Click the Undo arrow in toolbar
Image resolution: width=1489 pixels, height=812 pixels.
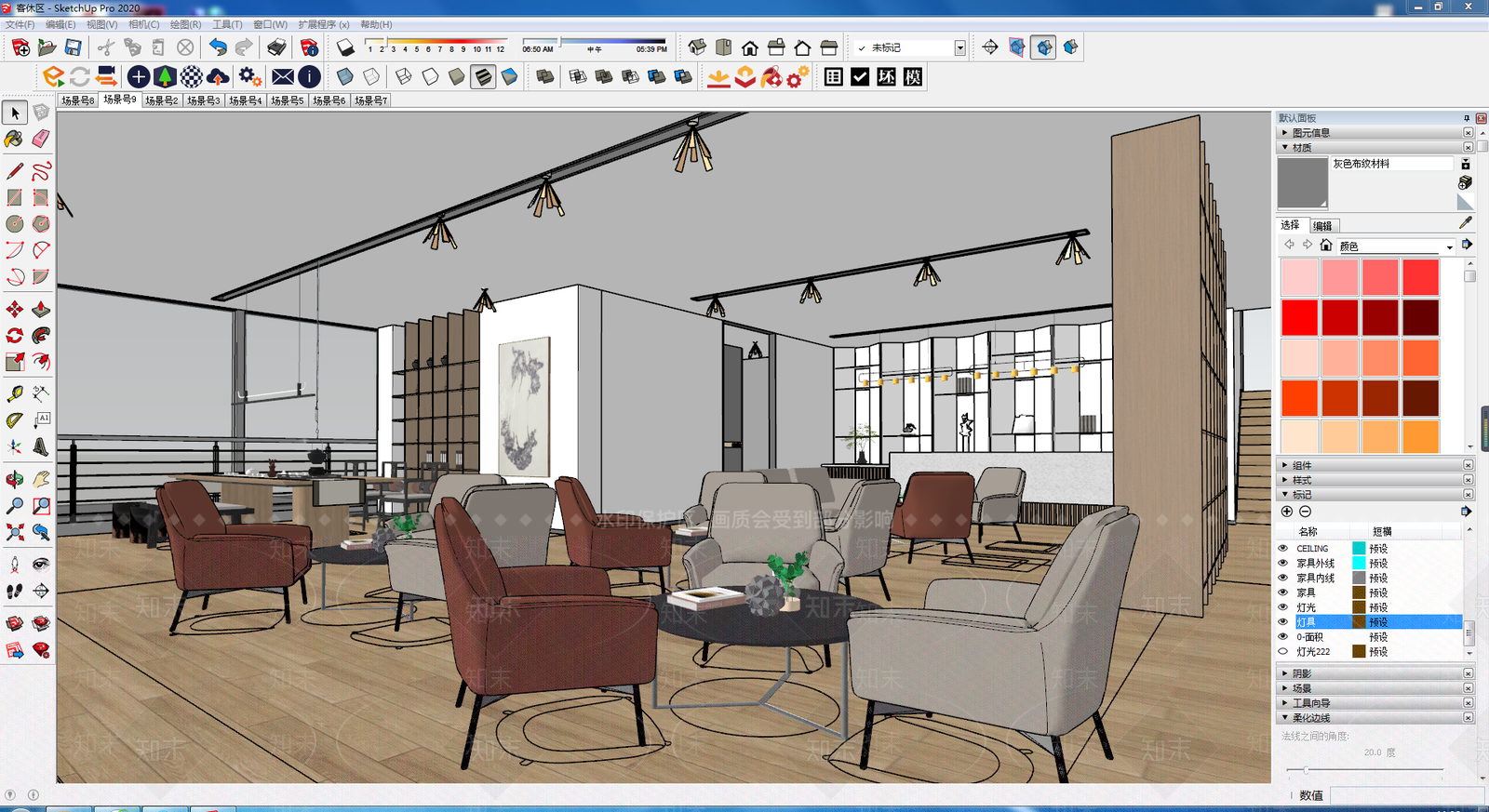coord(218,47)
